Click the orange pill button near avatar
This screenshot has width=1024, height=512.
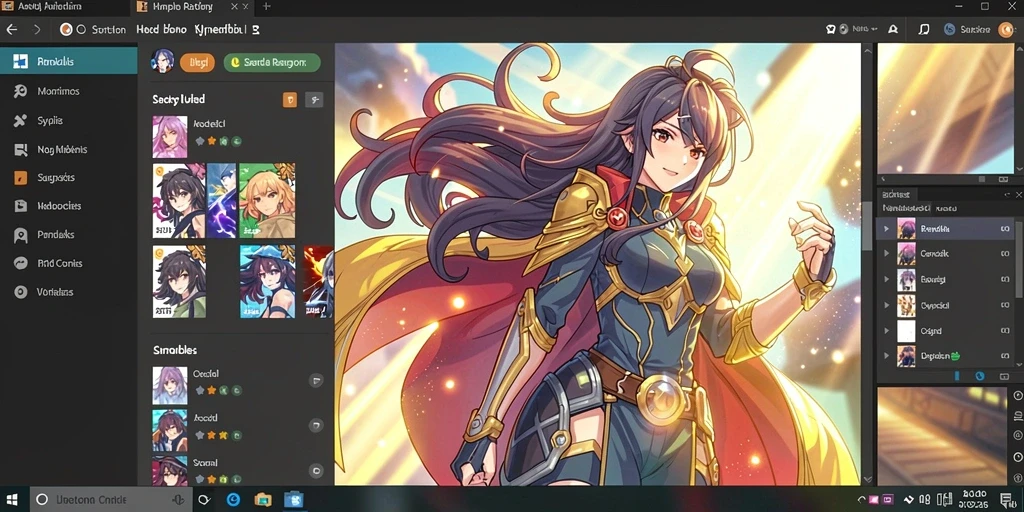197,63
